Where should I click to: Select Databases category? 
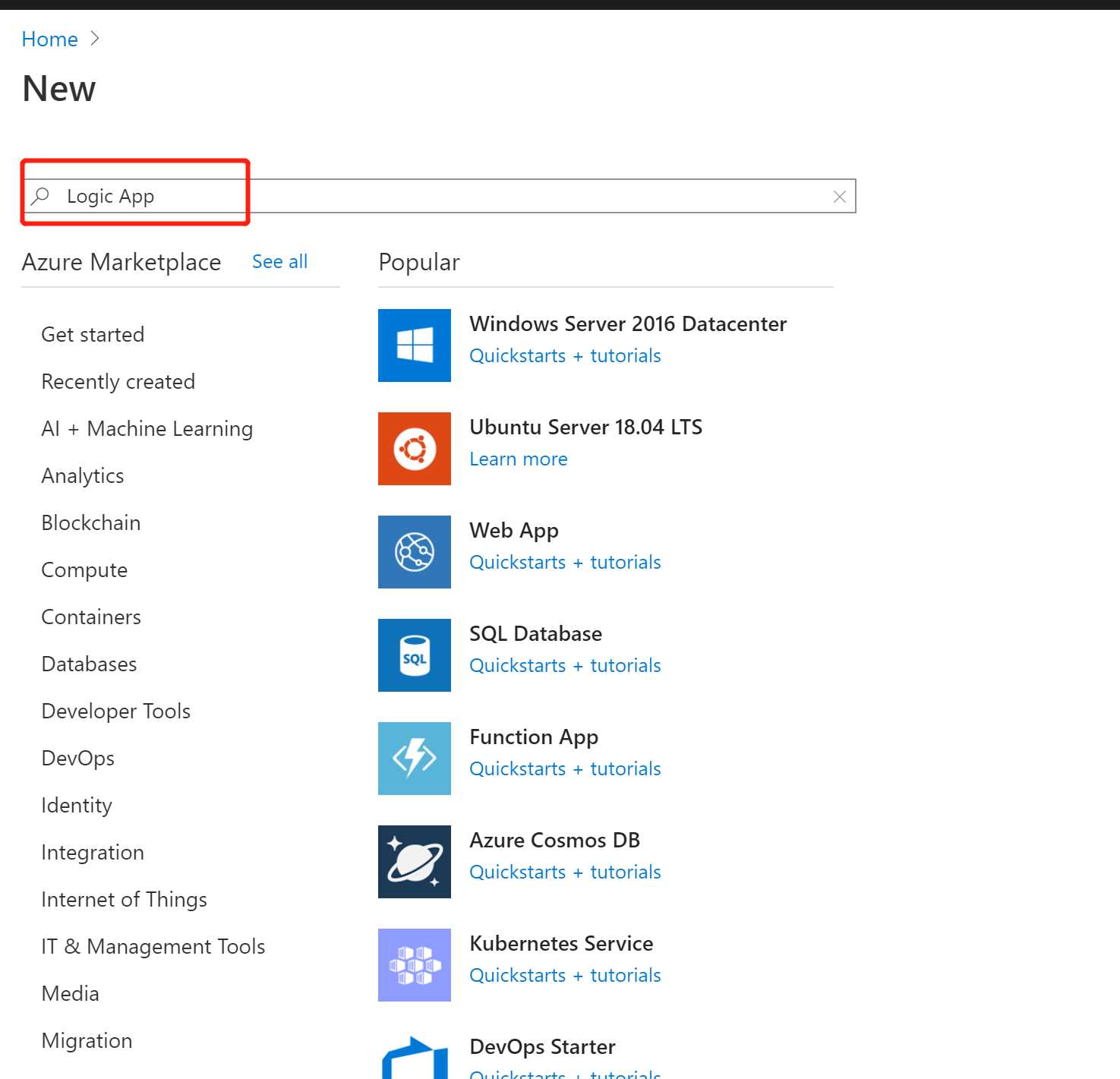click(x=90, y=664)
